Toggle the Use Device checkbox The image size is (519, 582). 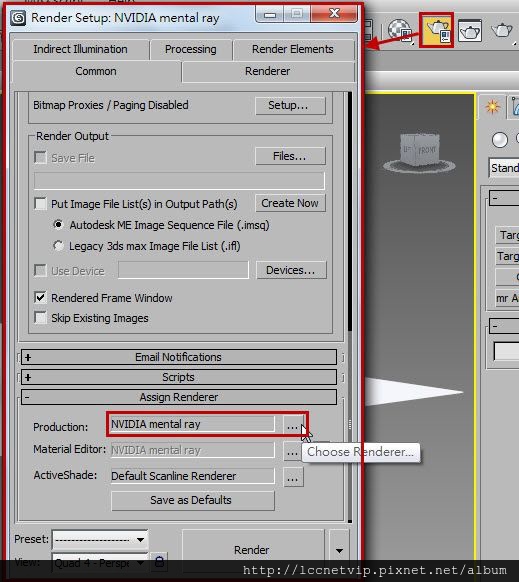(x=40, y=270)
